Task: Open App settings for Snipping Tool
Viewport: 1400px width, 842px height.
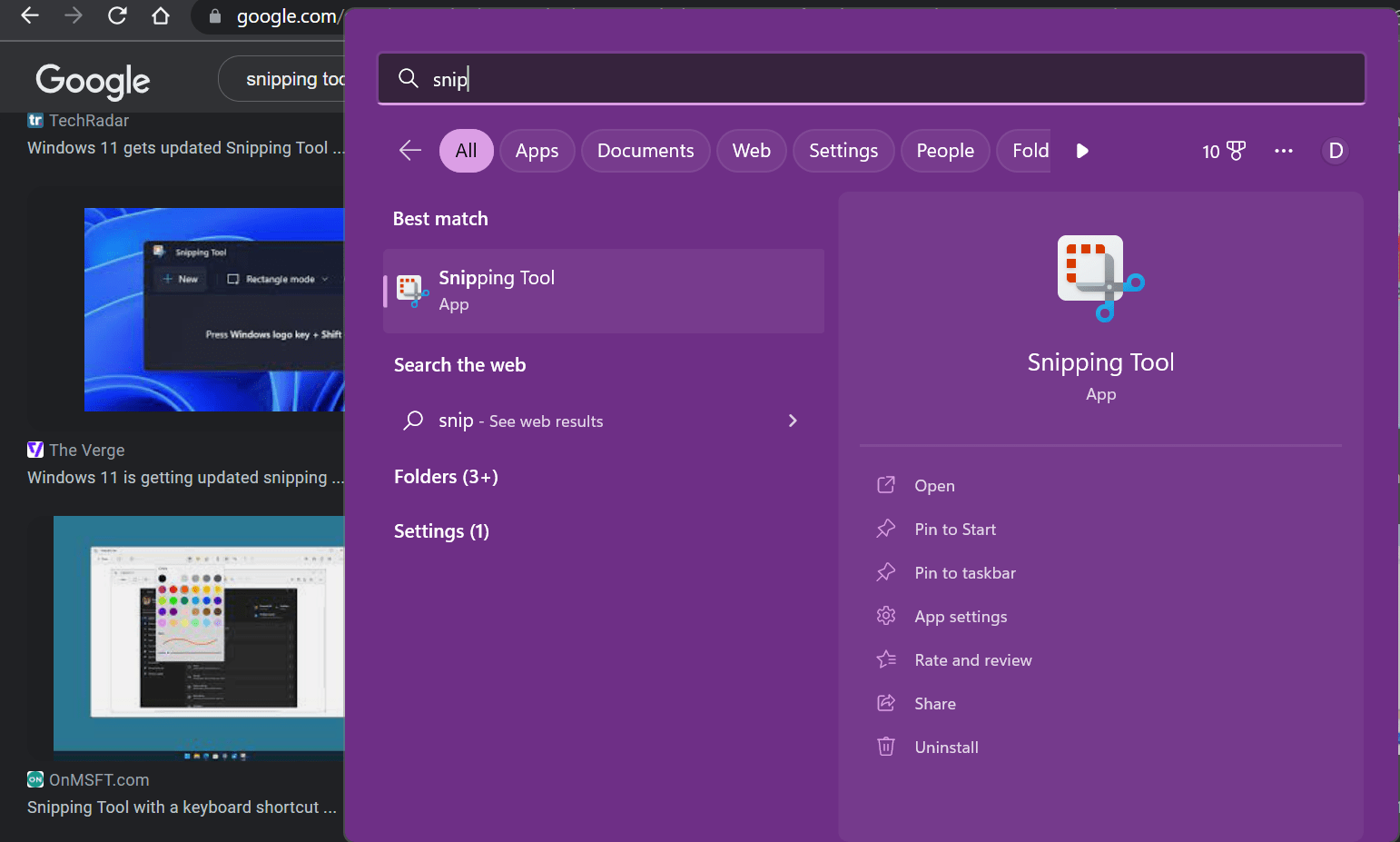Action: coord(961,617)
